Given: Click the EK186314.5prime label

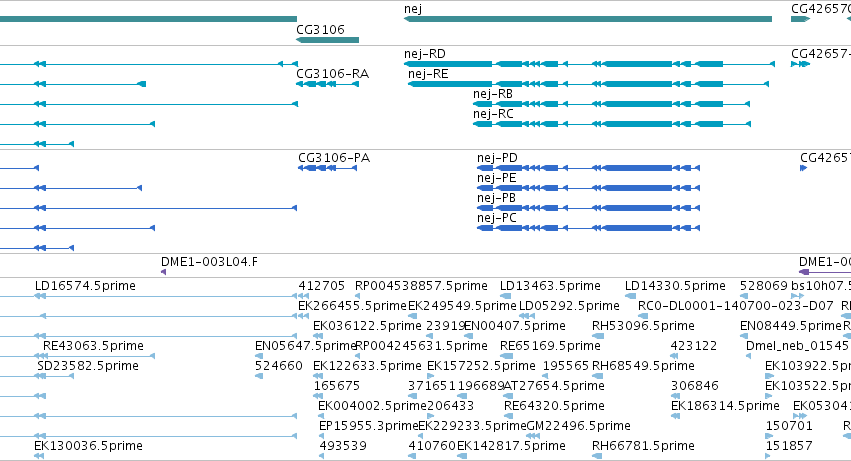Looking at the screenshot, I should (x=725, y=406).
